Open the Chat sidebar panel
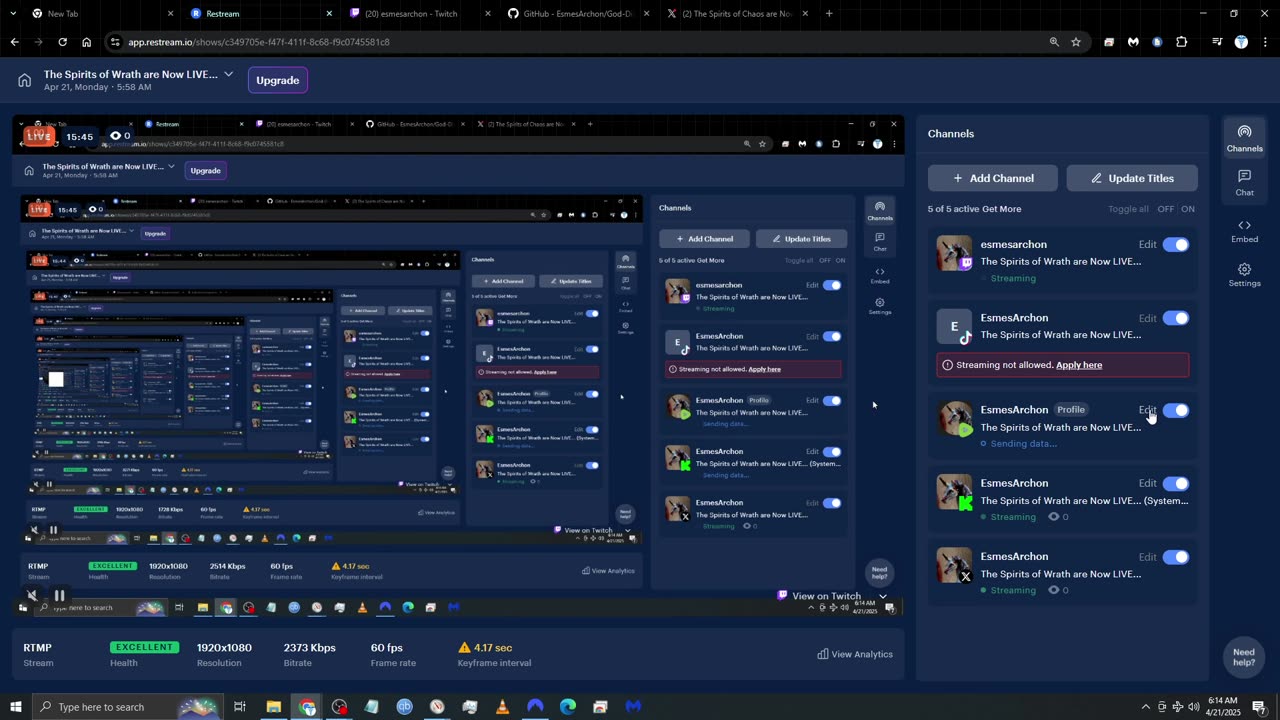 (1244, 182)
